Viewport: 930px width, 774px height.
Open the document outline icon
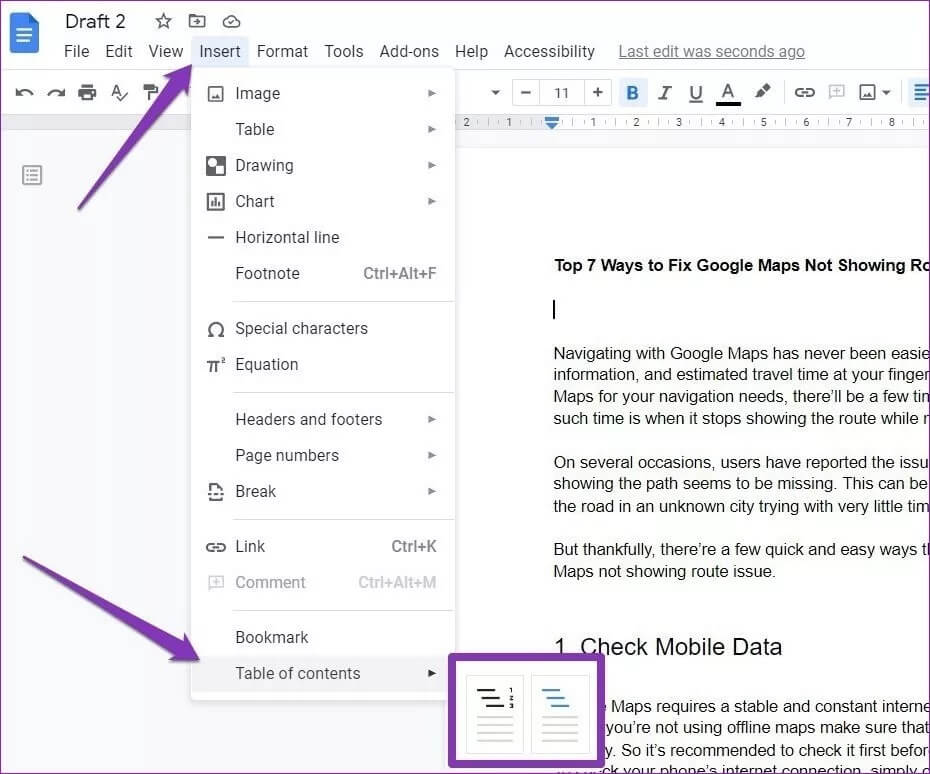tap(32, 176)
